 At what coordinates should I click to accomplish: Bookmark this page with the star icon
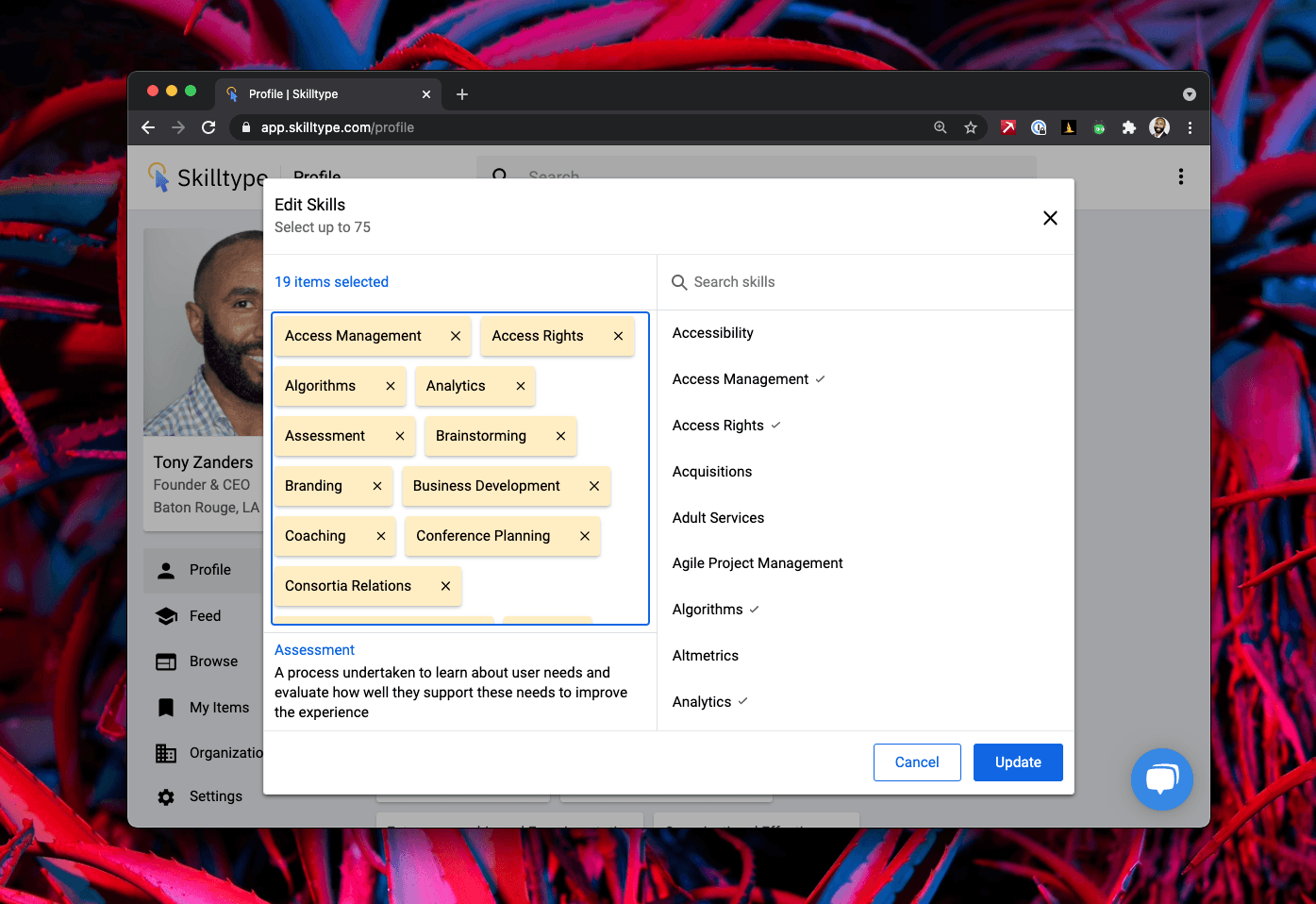point(970,127)
